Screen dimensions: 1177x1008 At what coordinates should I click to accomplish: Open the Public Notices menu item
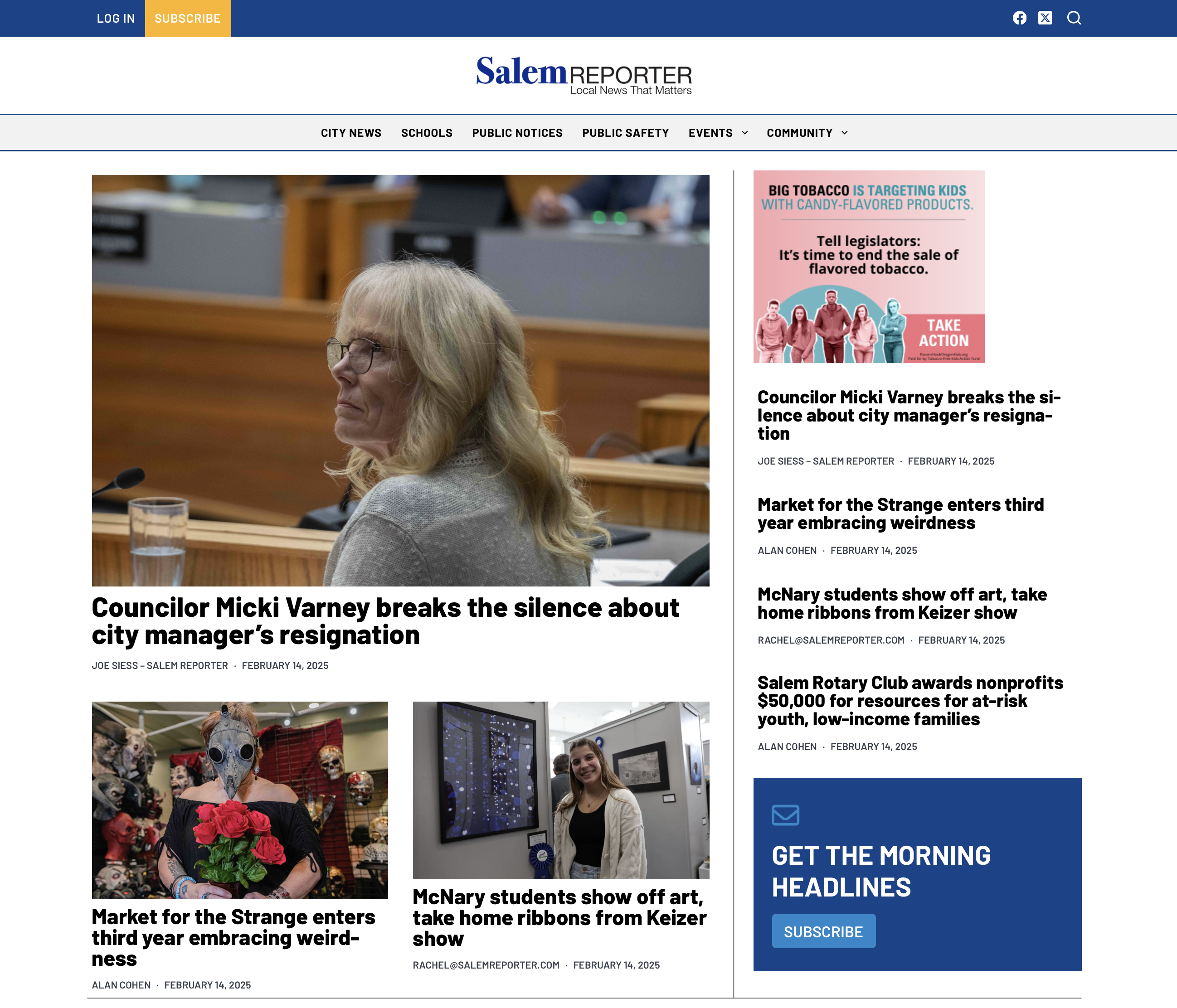(x=517, y=133)
